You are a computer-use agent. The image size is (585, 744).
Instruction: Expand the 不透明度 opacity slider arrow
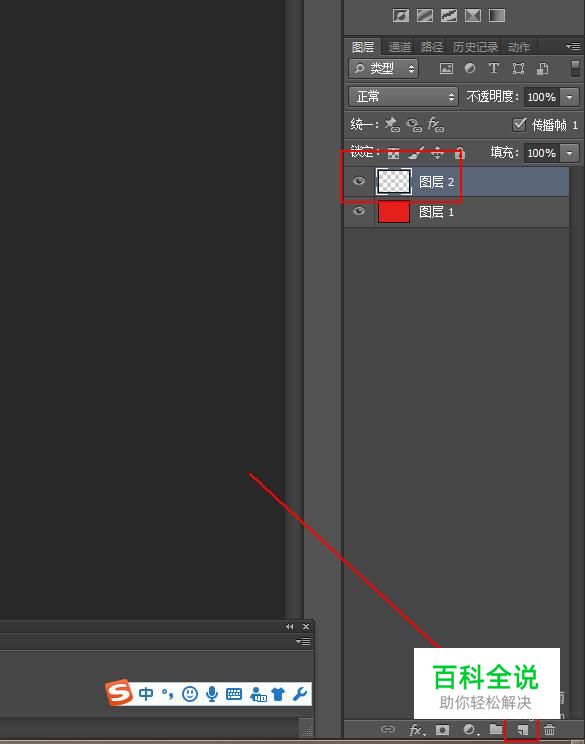(x=569, y=97)
